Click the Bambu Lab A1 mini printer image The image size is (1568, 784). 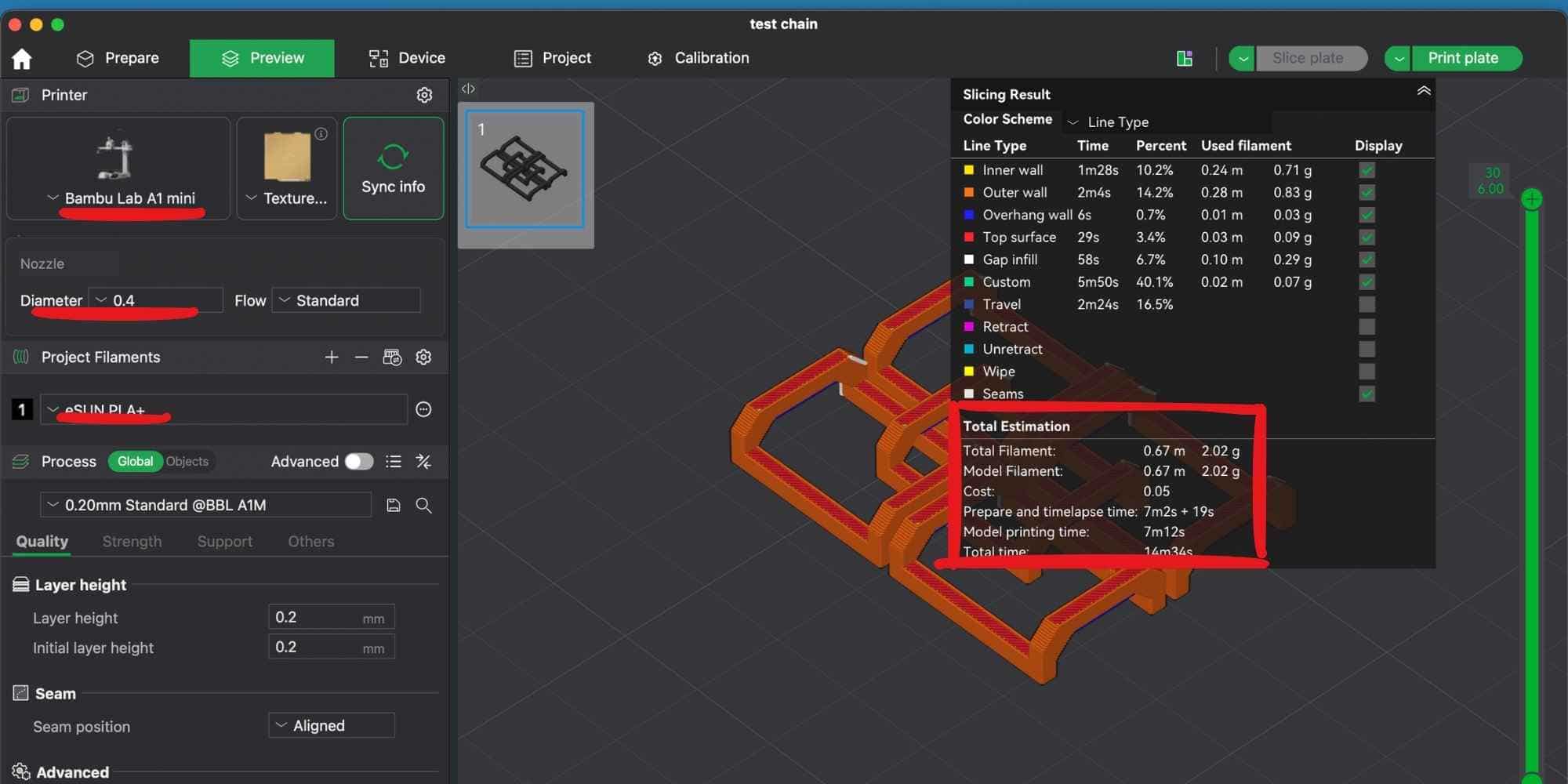[116, 157]
